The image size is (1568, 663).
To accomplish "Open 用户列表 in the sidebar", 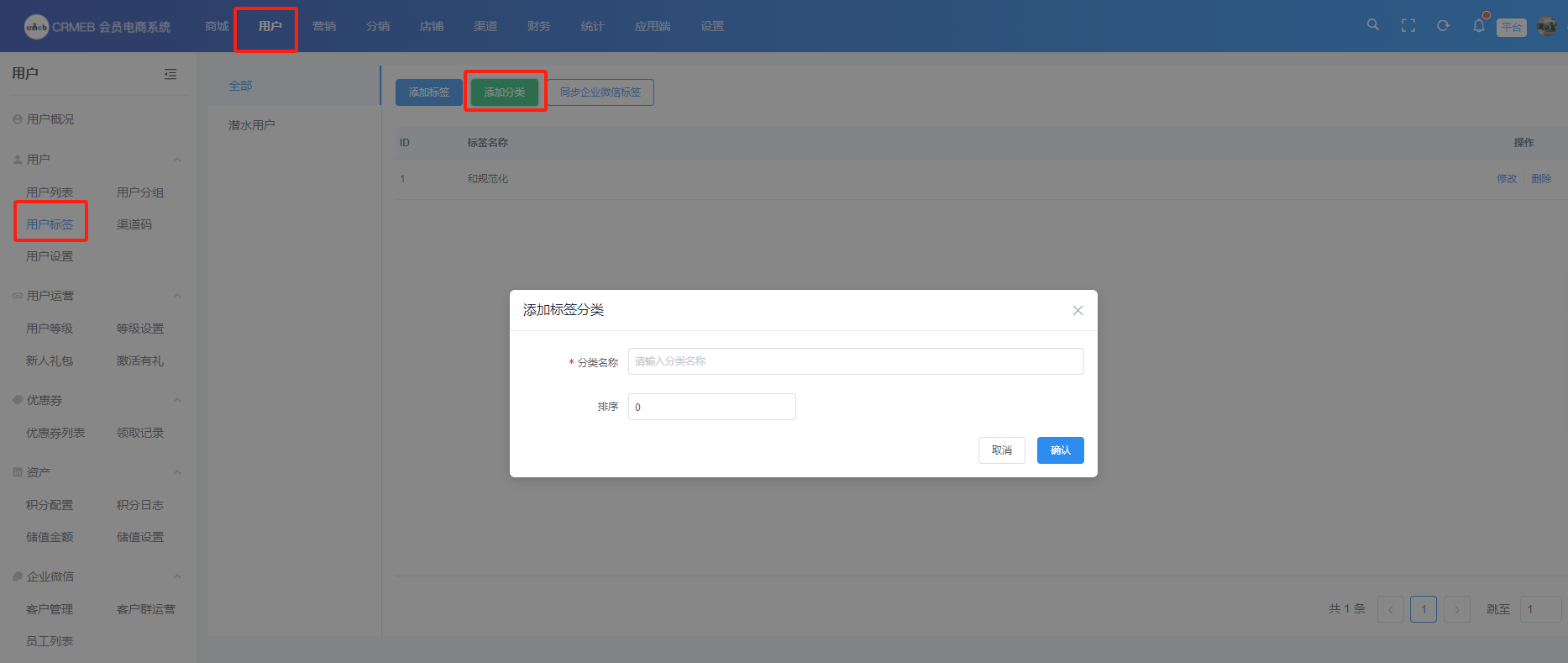I will coord(50,192).
